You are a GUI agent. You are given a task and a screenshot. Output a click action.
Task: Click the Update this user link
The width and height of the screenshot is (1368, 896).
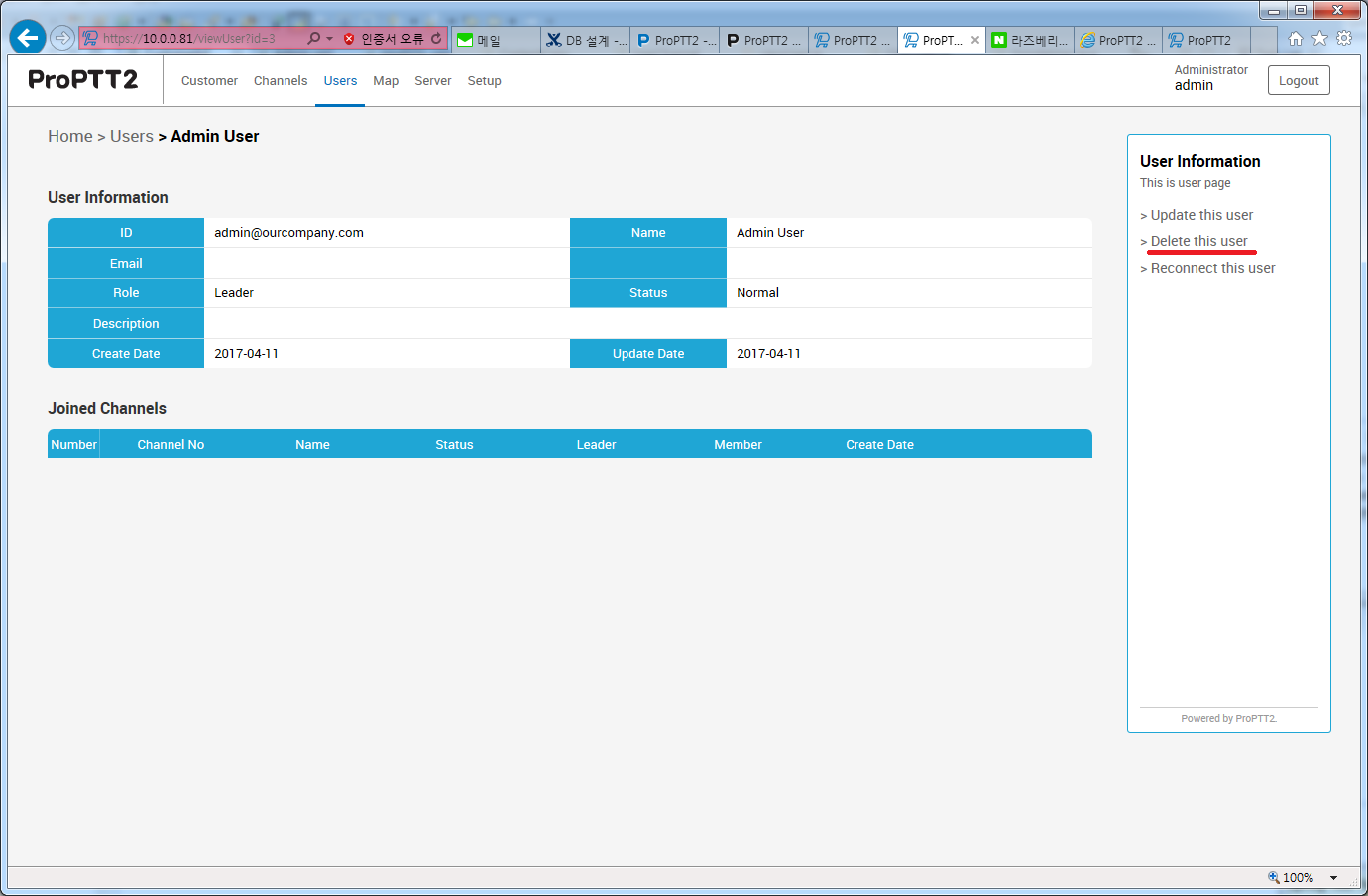coord(1201,215)
